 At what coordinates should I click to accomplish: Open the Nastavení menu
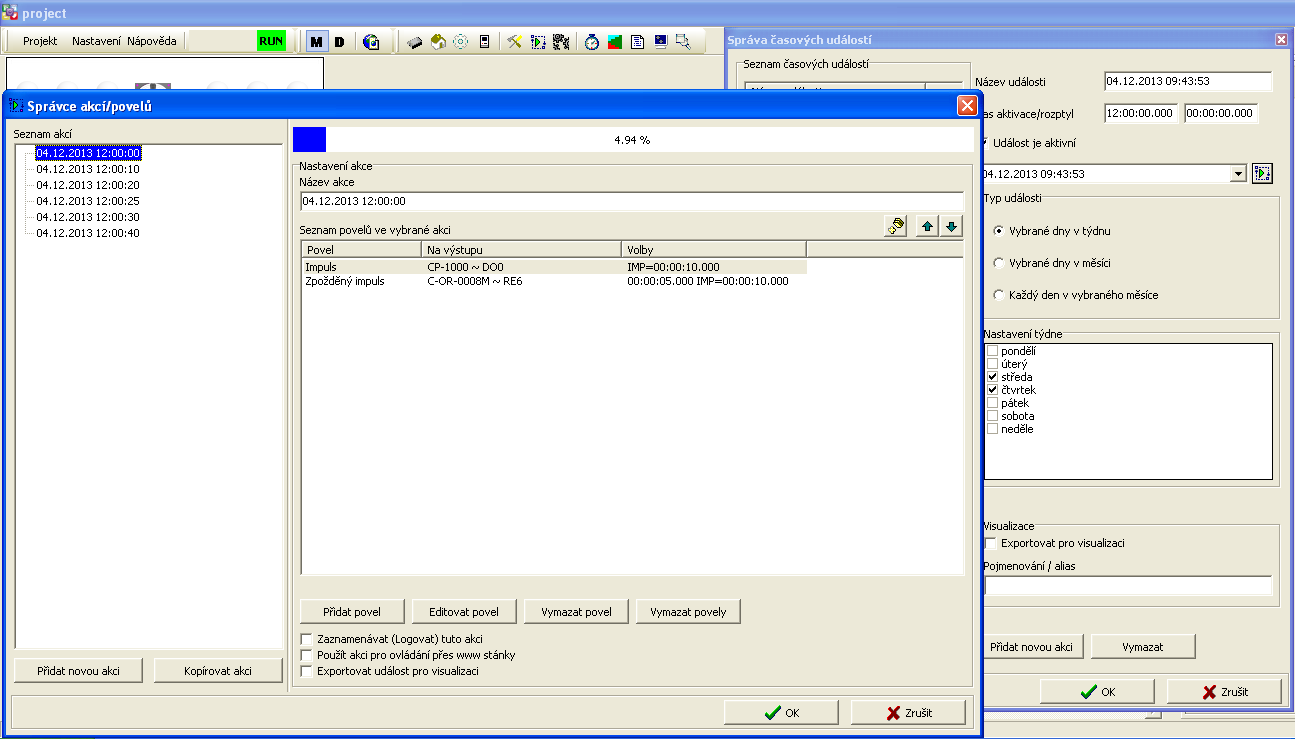point(96,41)
